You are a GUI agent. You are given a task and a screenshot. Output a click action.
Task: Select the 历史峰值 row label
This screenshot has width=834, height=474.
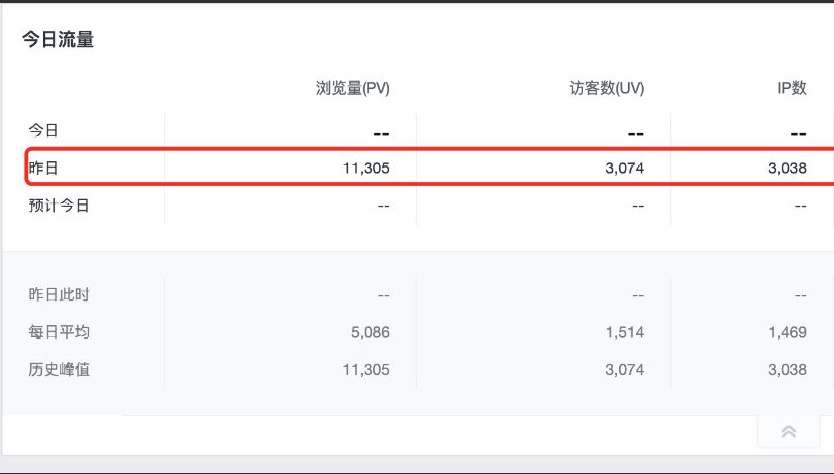coord(59,370)
